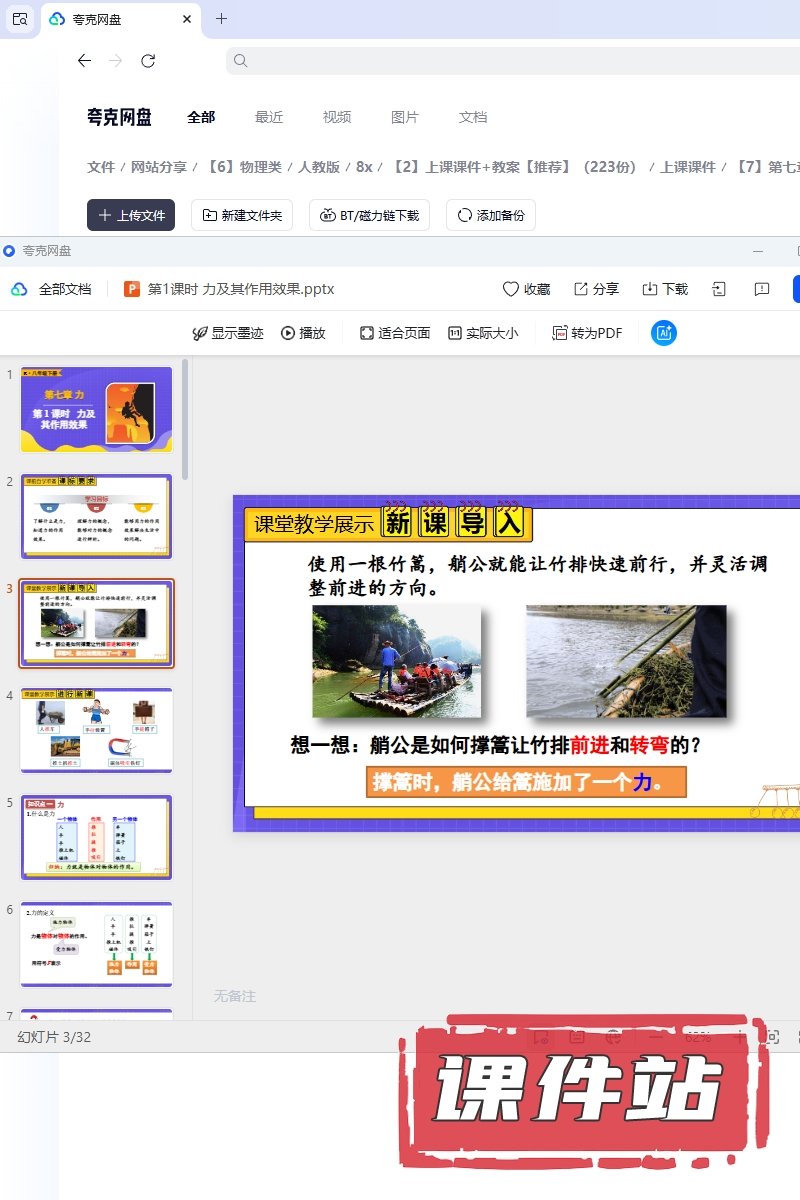This screenshot has width=800, height=1200.
Task: Click 上传文件 upload button
Action: point(131,215)
